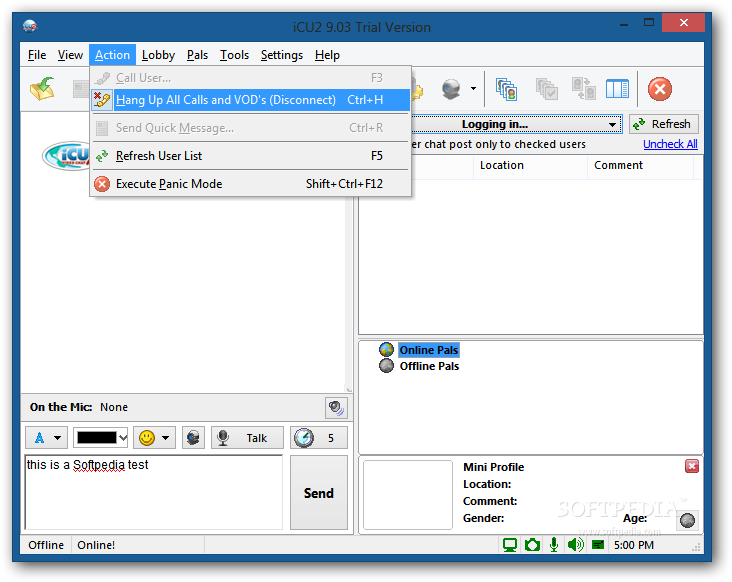The image size is (732, 582).
Task: Click the Refresh button
Action: coord(663,124)
